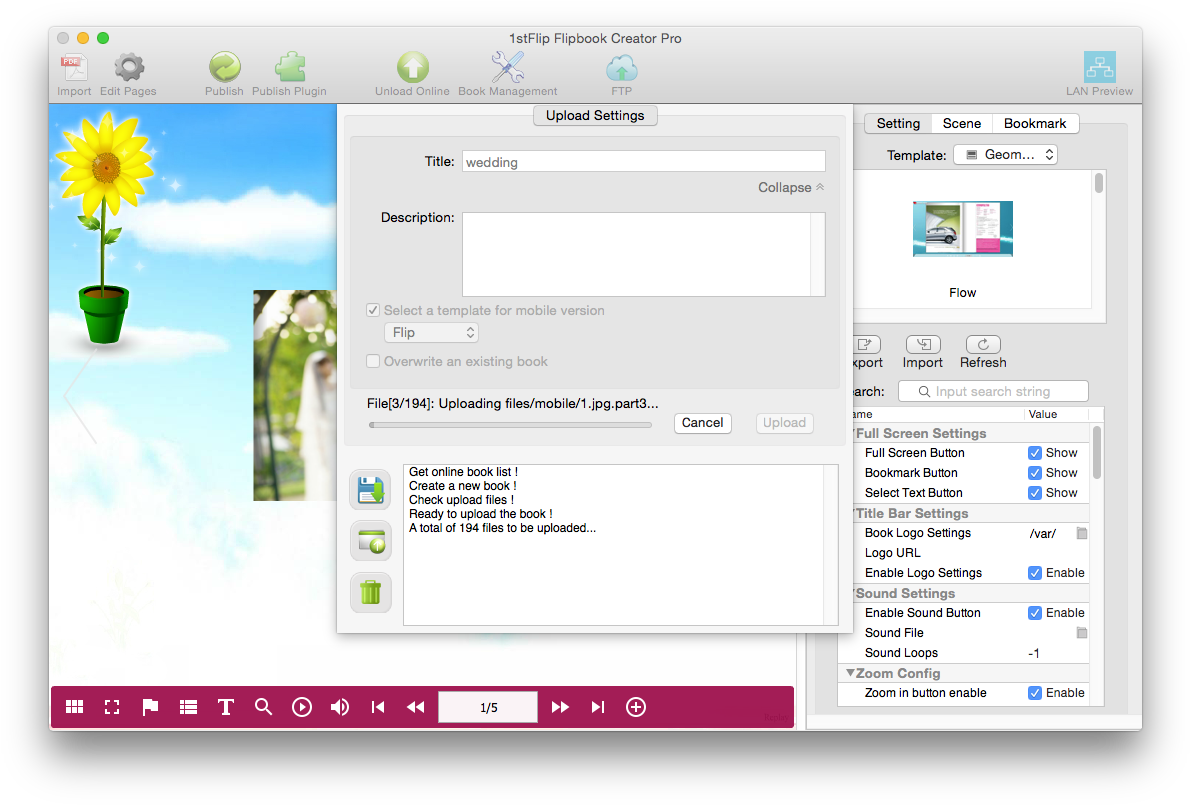Viewport: 1190px width, 805px height.
Task: Click the Unload Online icon
Action: pyautogui.click(x=412, y=67)
